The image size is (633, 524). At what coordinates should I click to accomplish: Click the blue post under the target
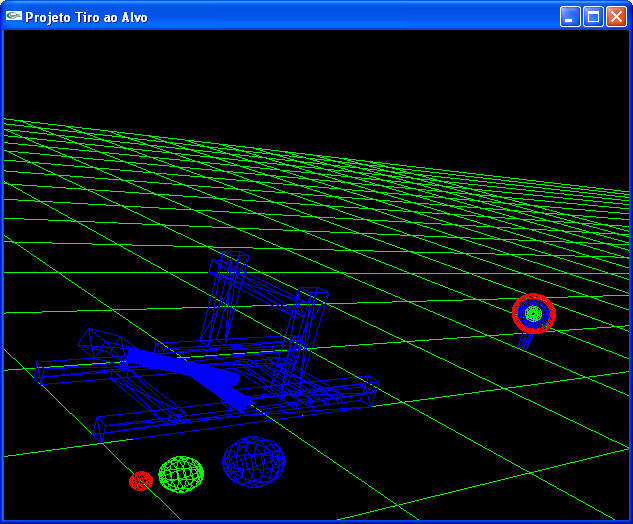point(525,340)
